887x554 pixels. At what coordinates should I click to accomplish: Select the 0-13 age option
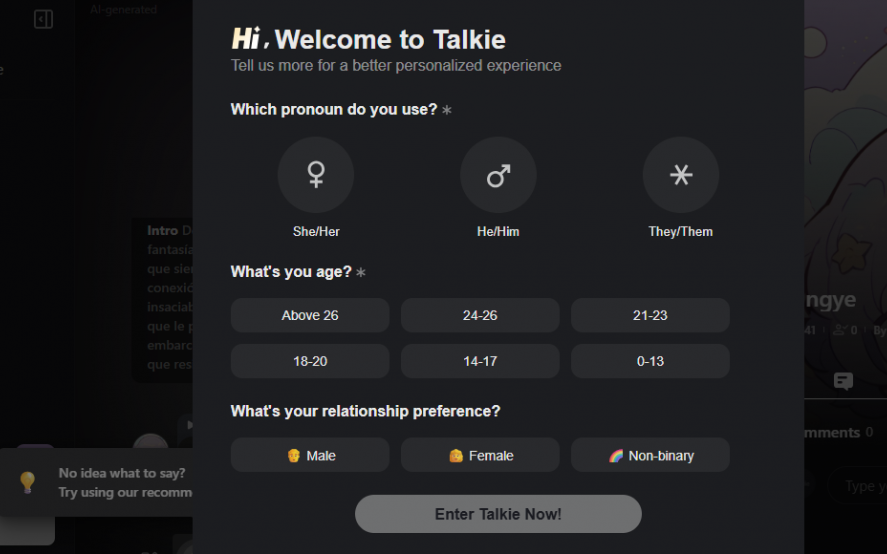tap(650, 361)
